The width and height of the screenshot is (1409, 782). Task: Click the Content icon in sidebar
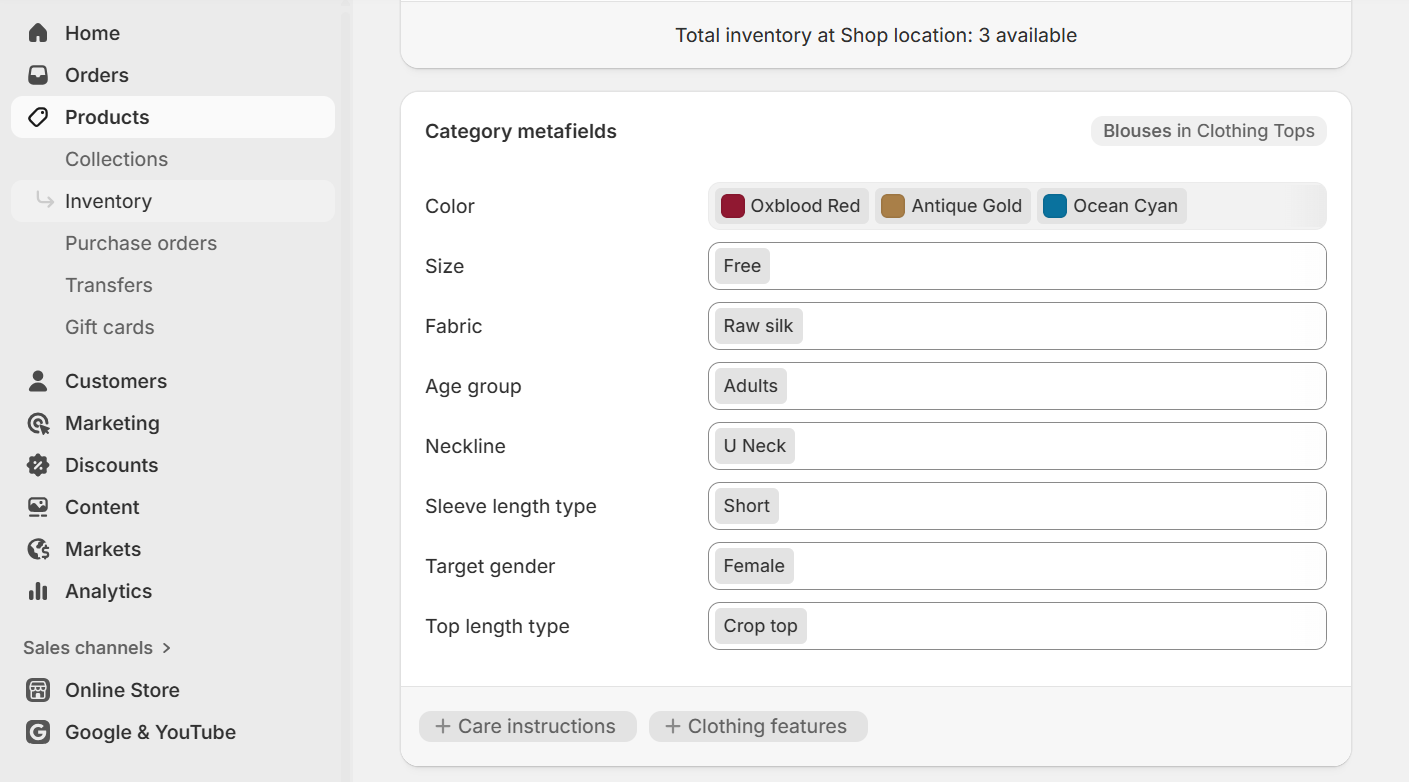pos(37,506)
